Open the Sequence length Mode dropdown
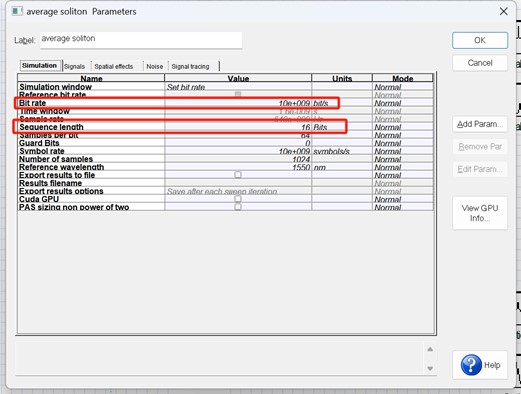 pyautogui.click(x=403, y=127)
